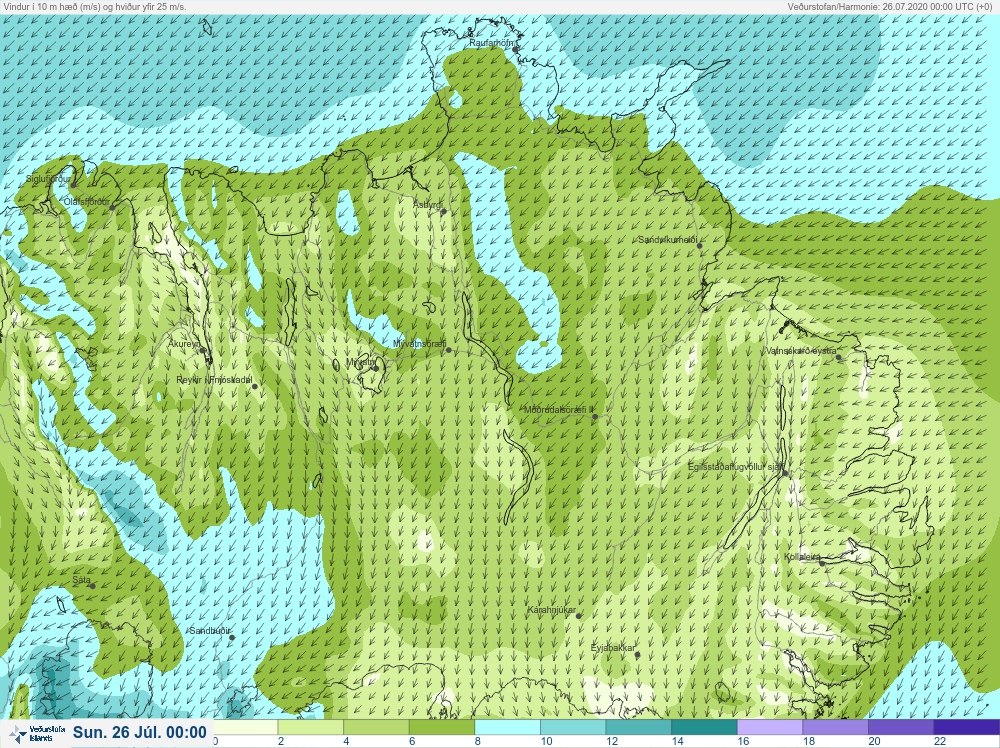Viewport: 1000px width, 748px height.
Task: Click the Kollaleira station label
Action: pyautogui.click(x=802, y=557)
